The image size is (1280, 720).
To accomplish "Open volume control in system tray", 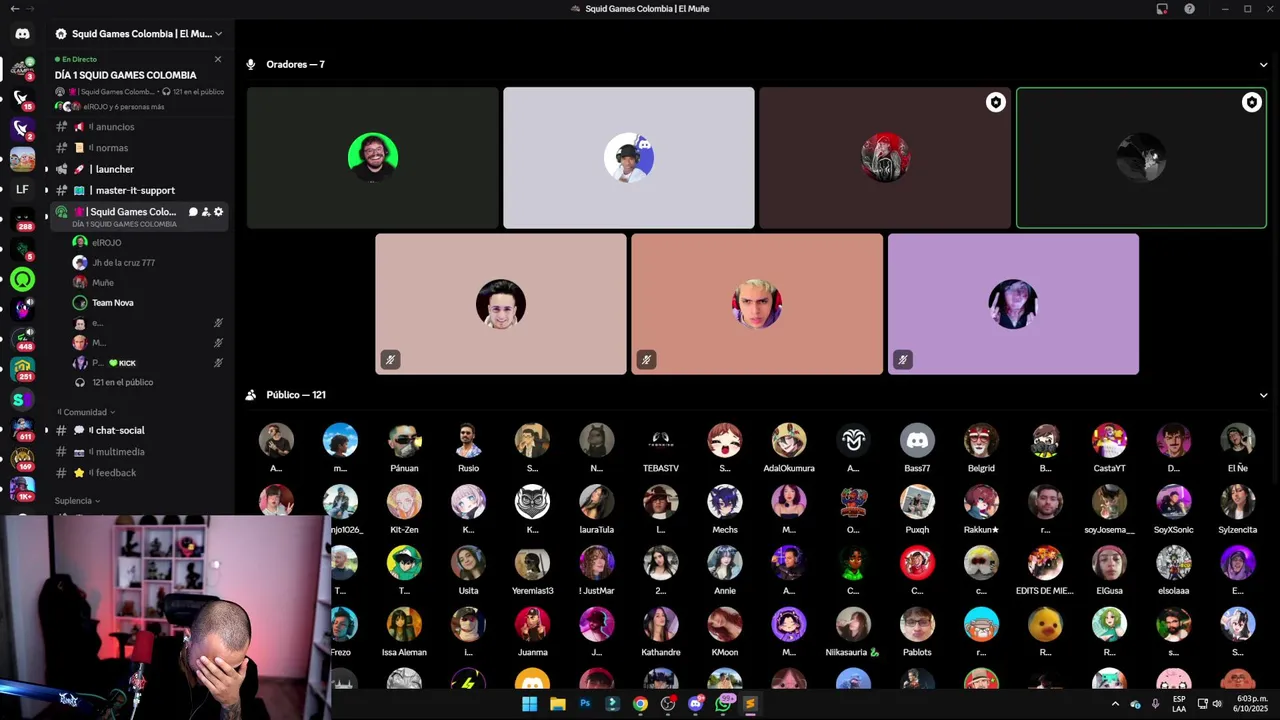I will coord(1217,704).
